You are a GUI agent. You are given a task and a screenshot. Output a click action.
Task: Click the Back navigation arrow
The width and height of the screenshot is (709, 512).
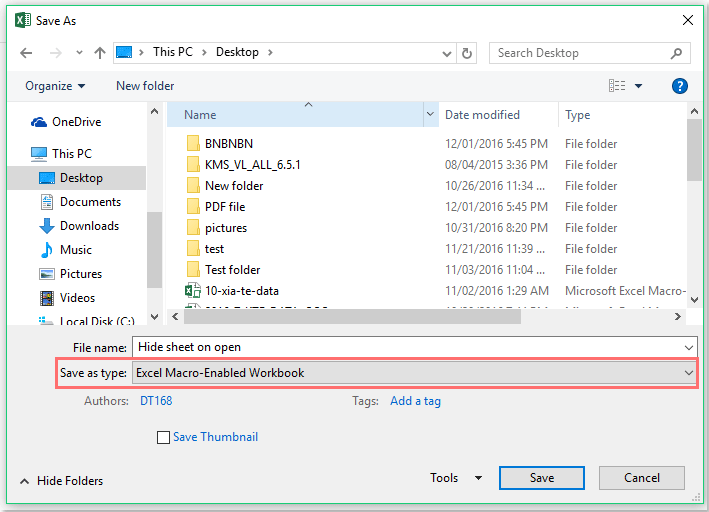(26, 53)
